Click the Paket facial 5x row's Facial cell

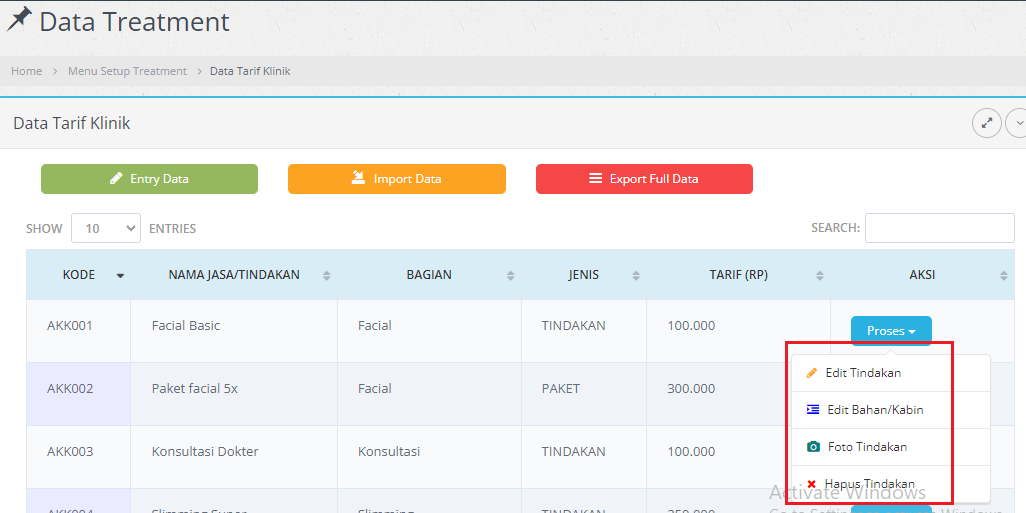430,394
